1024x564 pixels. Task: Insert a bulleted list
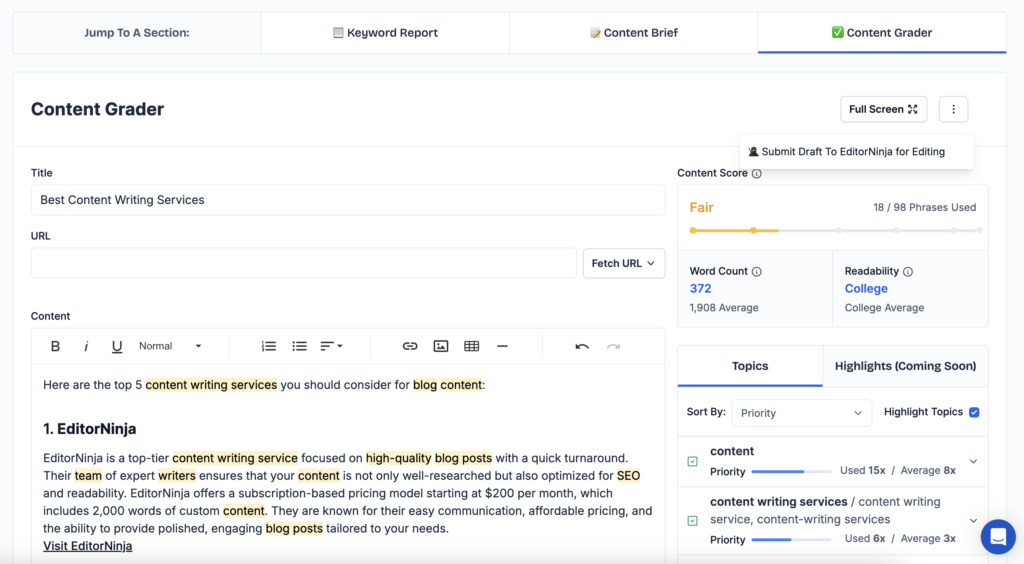click(299, 346)
